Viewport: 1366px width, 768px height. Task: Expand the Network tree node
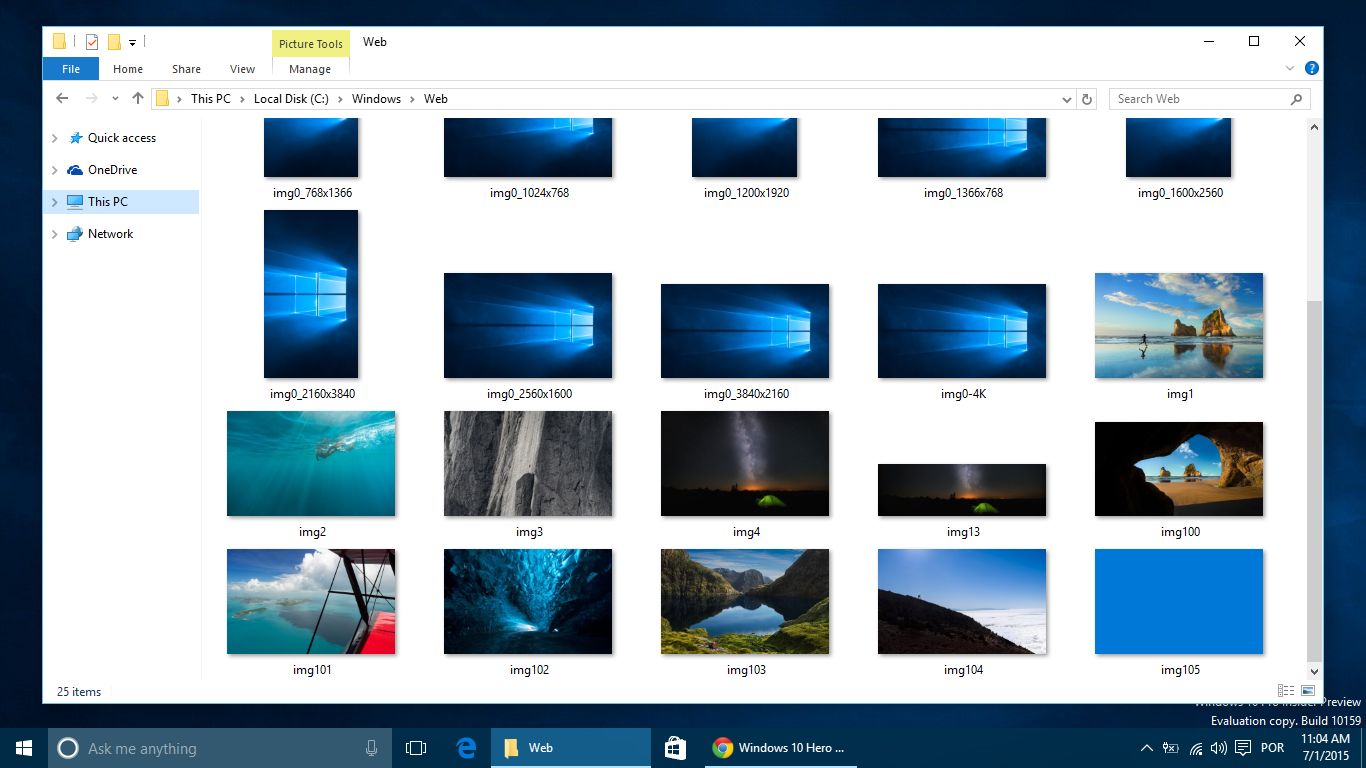pos(54,234)
